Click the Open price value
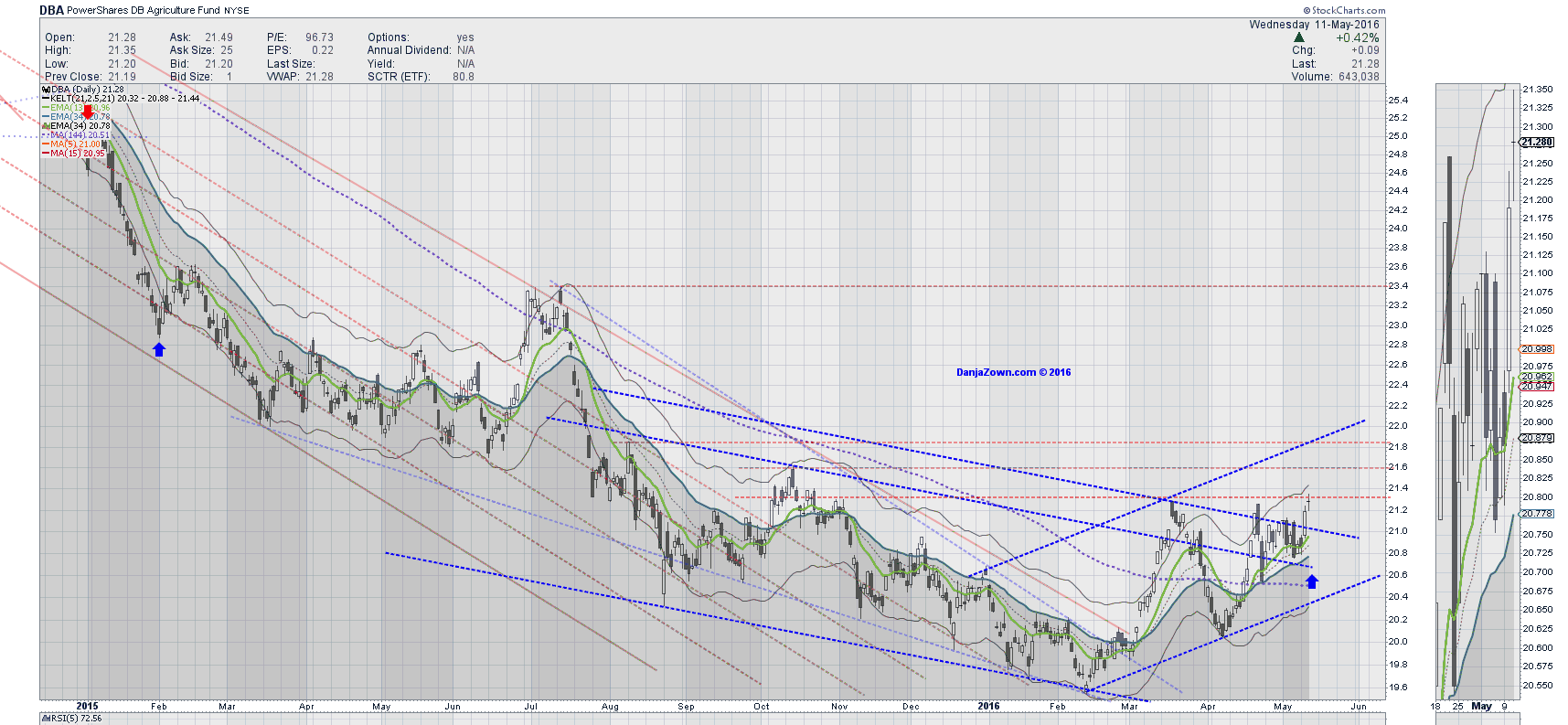This screenshot has width=1568, height=725. coord(122,37)
